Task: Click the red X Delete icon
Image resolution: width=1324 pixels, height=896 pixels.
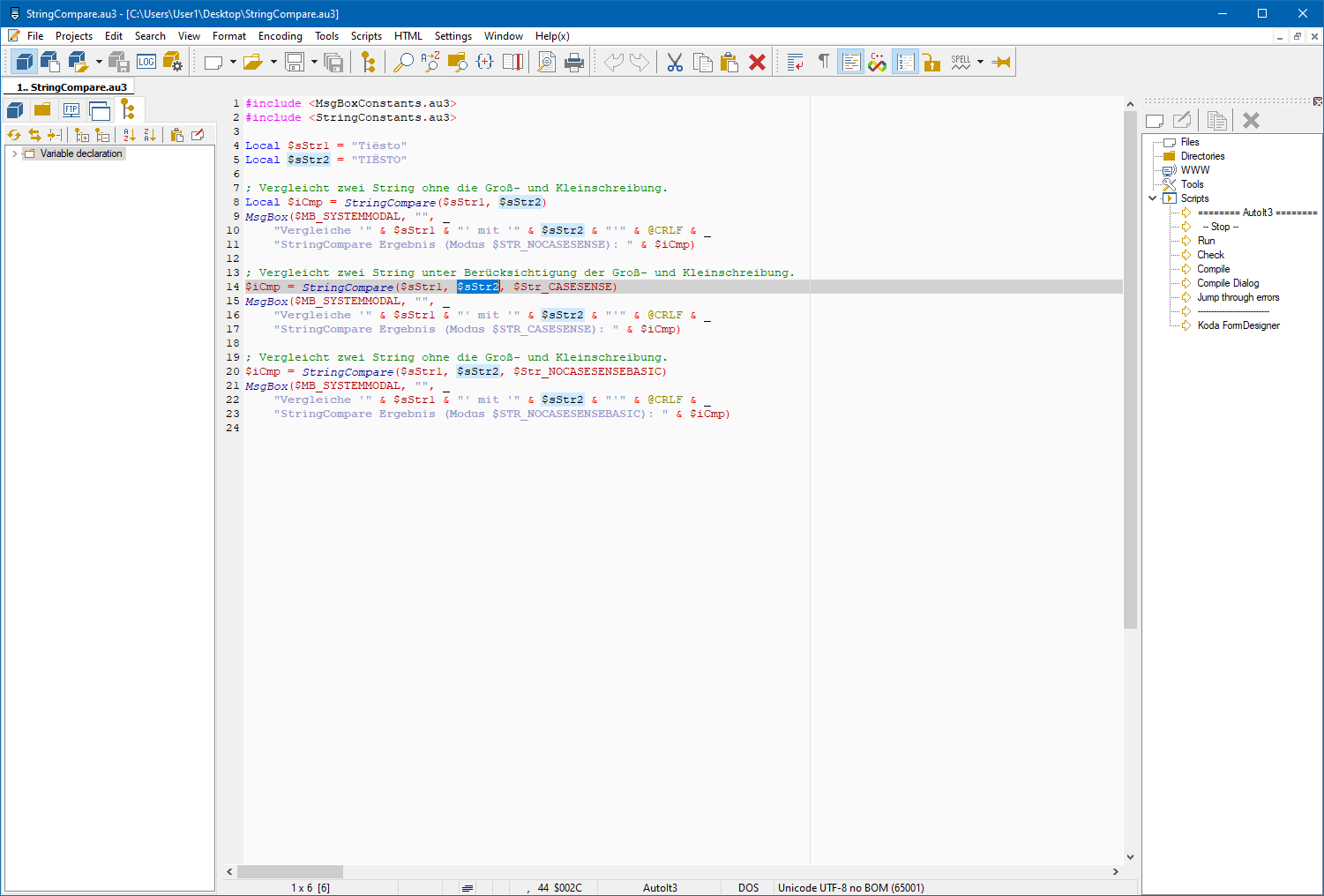Action: coord(757,62)
